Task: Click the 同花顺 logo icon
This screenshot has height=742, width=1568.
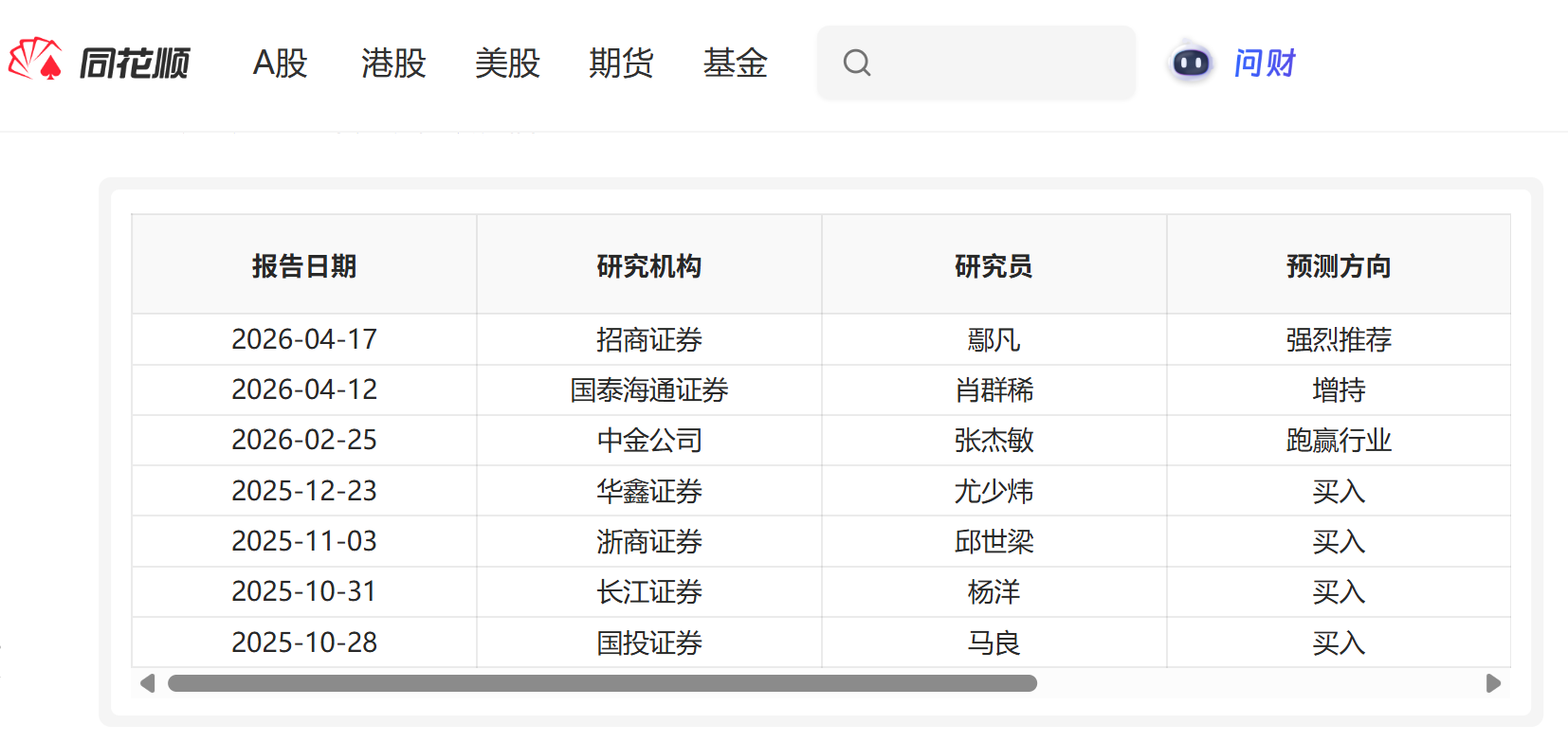Action: coord(35,61)
